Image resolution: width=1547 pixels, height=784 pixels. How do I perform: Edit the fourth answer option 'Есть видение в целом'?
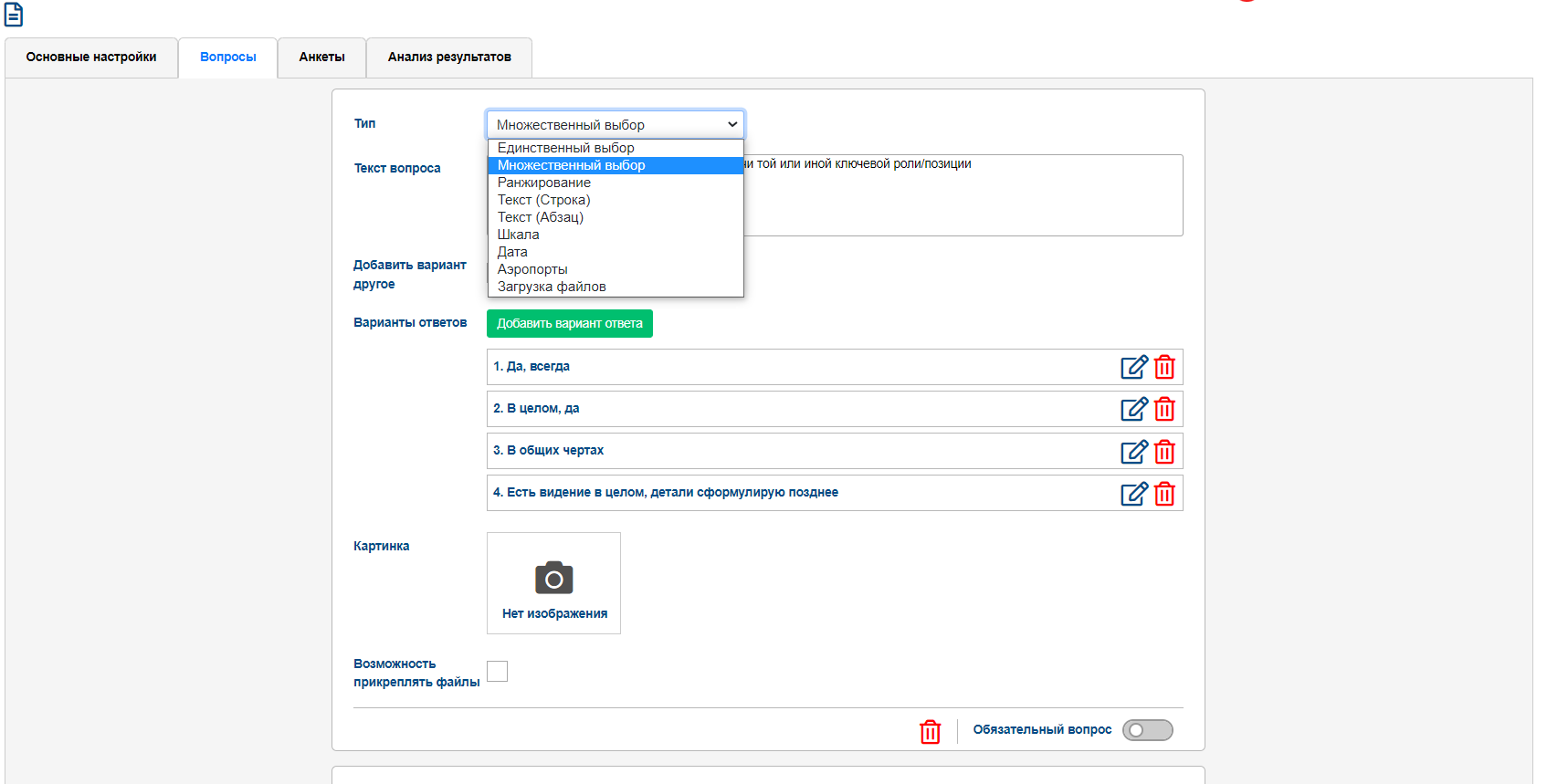[1134, 494]
